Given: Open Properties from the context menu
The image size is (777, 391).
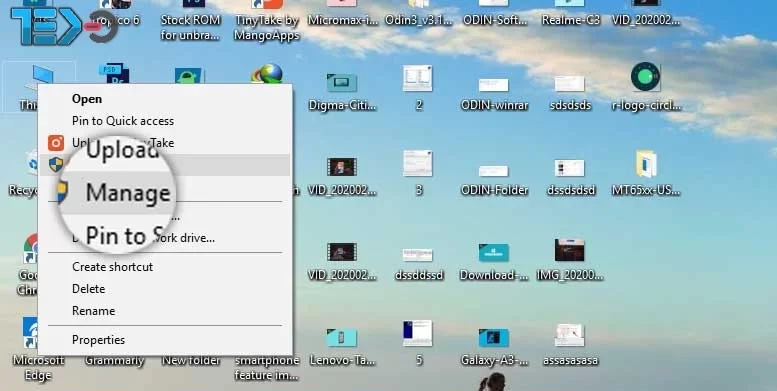Looking at the screenshot, I should (98, 340).
